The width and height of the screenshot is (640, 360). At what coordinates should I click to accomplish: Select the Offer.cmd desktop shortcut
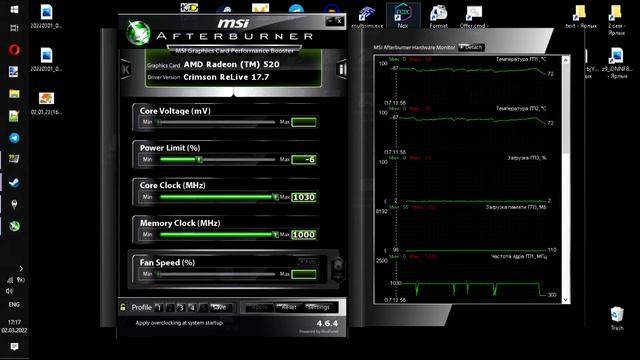pyautogui.click(x=473, y=16)
